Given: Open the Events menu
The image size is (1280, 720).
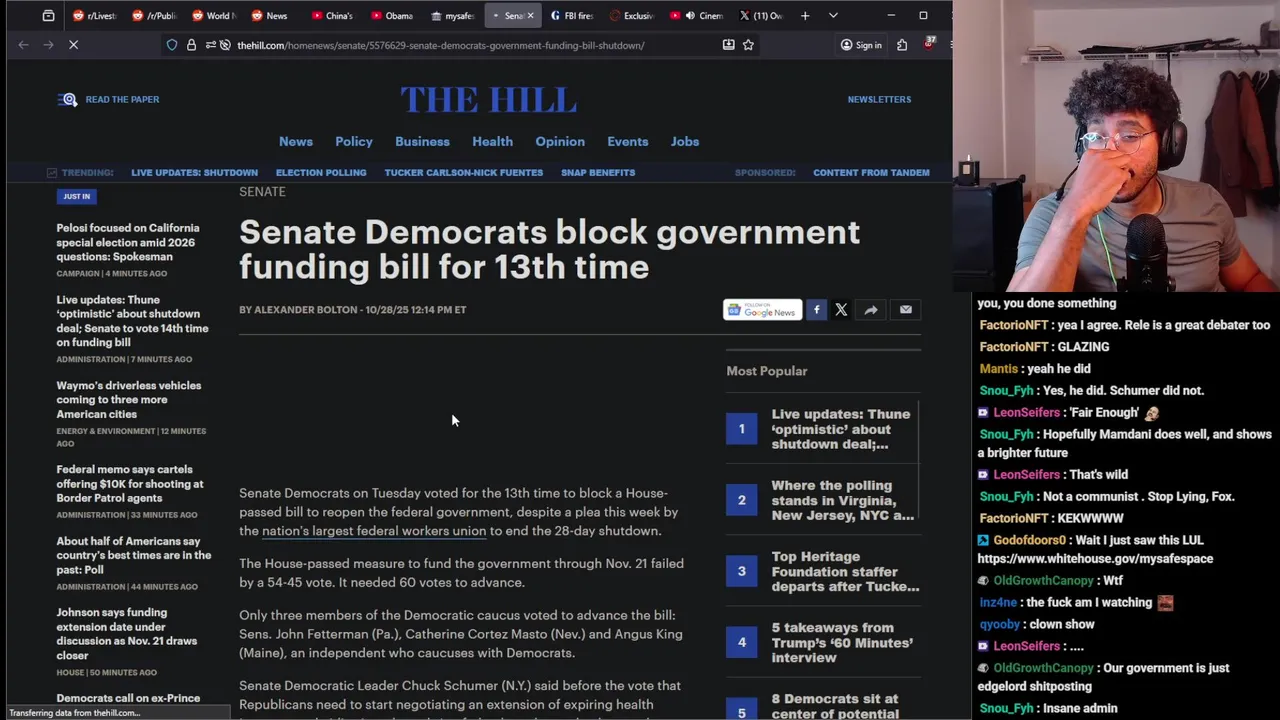Looking at the screenshot, I should click(628, 142).
